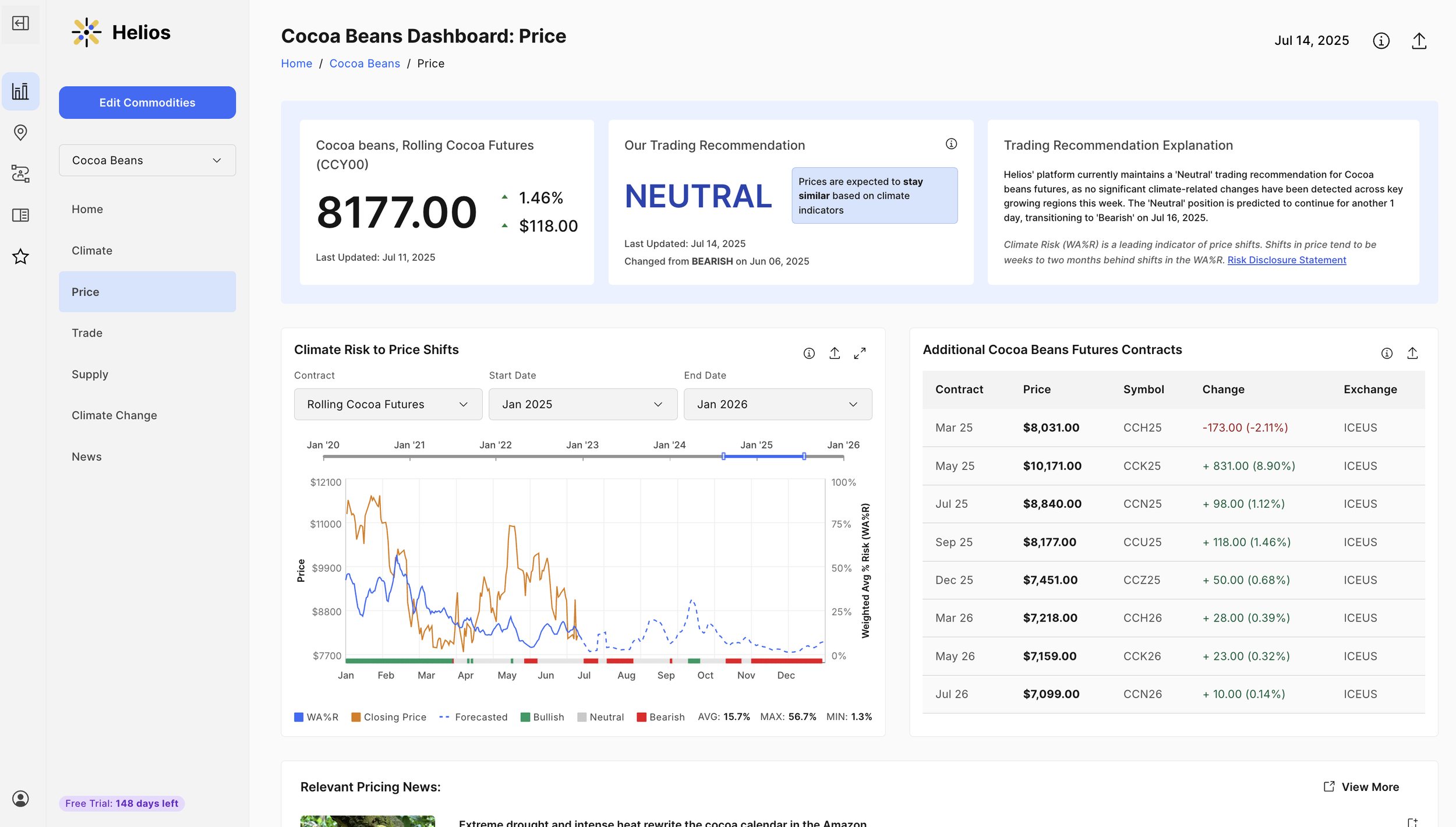Toggle the Closing Price legend item
This screenshot has width=1456, height=827.
pyautogui.click(x=388, y=717)
